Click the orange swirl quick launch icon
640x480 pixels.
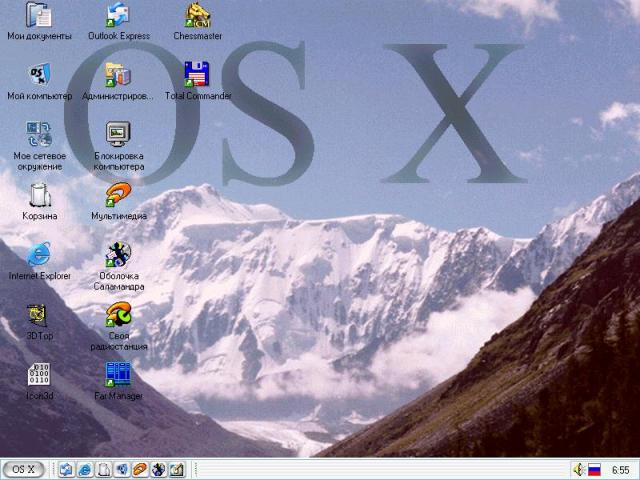click(x=140, y=470)
